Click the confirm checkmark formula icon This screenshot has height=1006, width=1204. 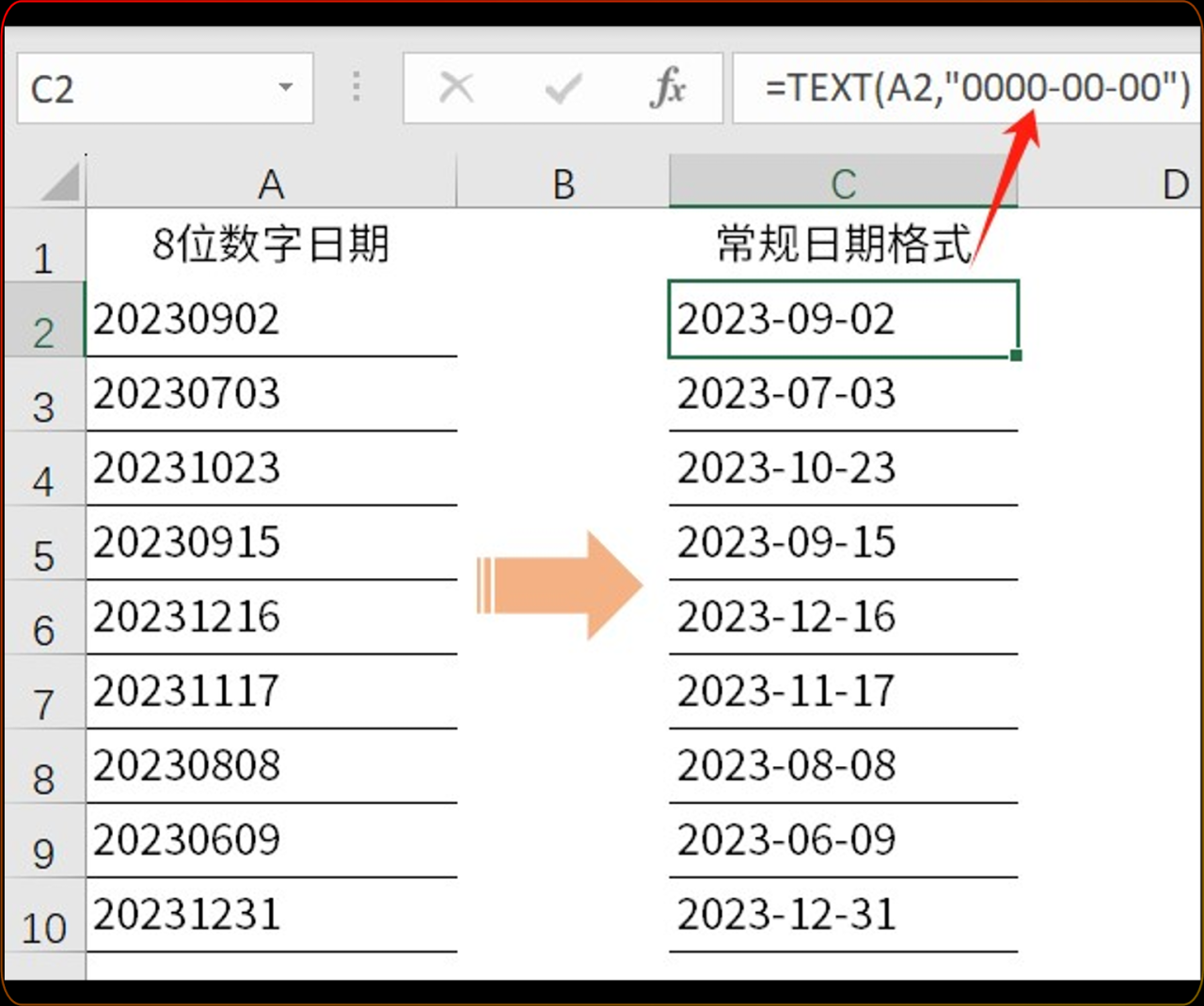tap(562, 89)
